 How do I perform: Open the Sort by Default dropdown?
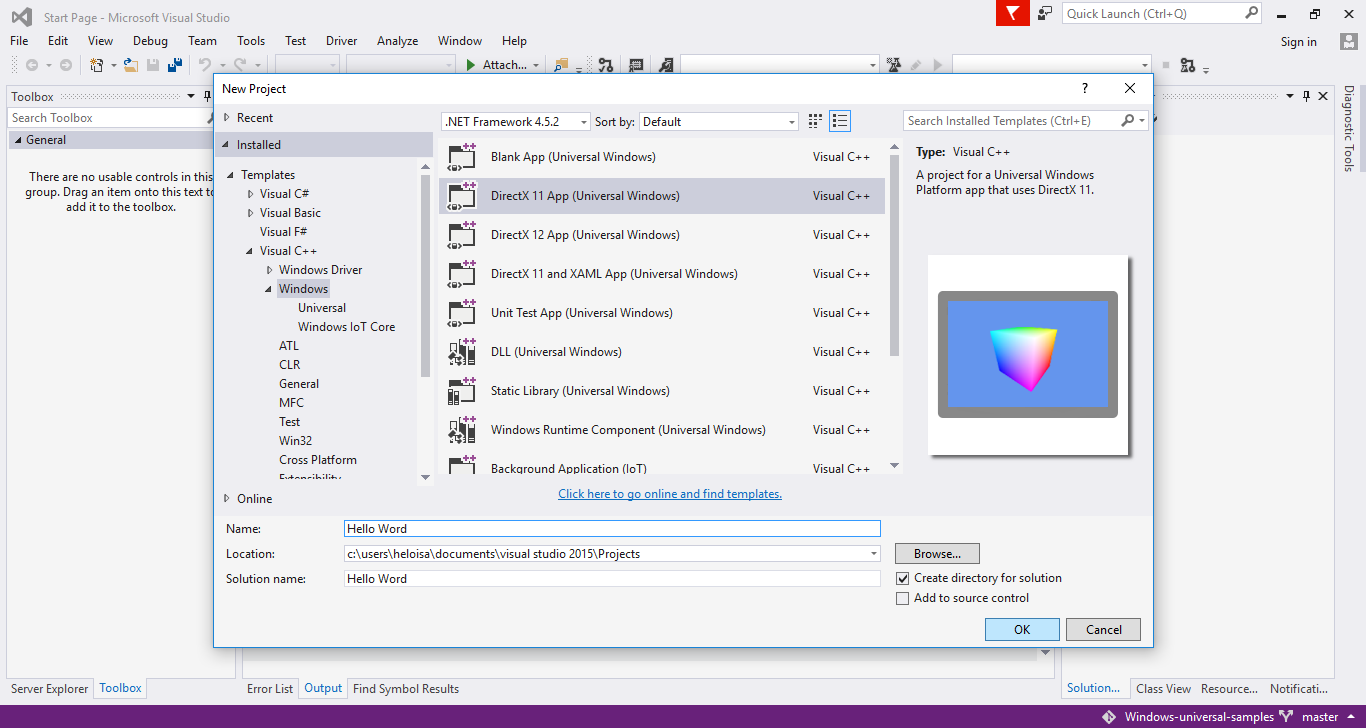pyautogui.click(x=718, y=122)
